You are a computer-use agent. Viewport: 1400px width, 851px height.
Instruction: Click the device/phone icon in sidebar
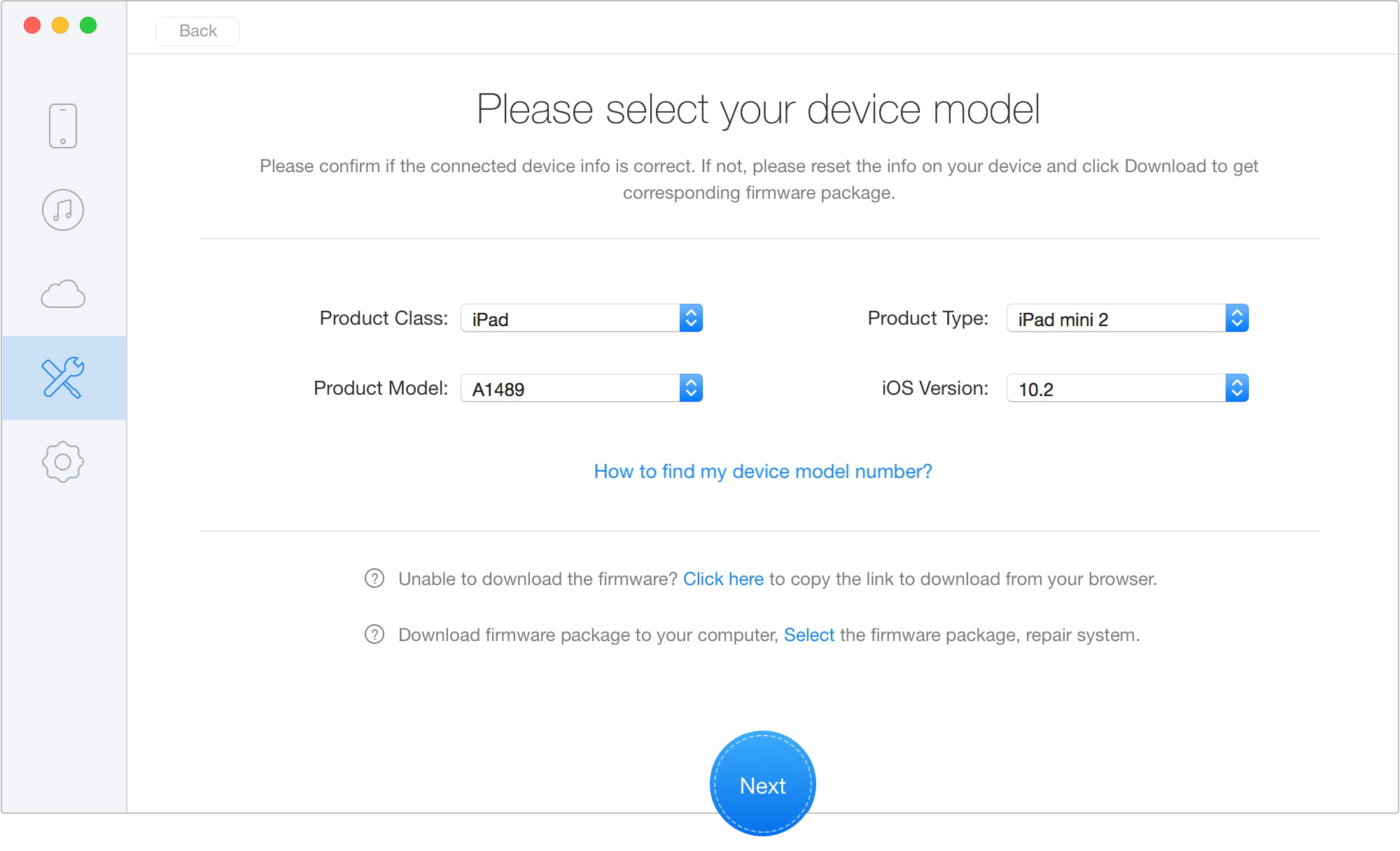coord(63,124)
